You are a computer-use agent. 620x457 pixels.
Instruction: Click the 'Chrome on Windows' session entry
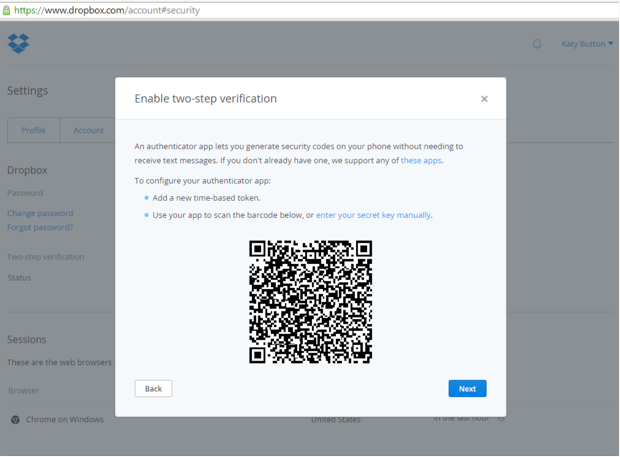[64, 419]
